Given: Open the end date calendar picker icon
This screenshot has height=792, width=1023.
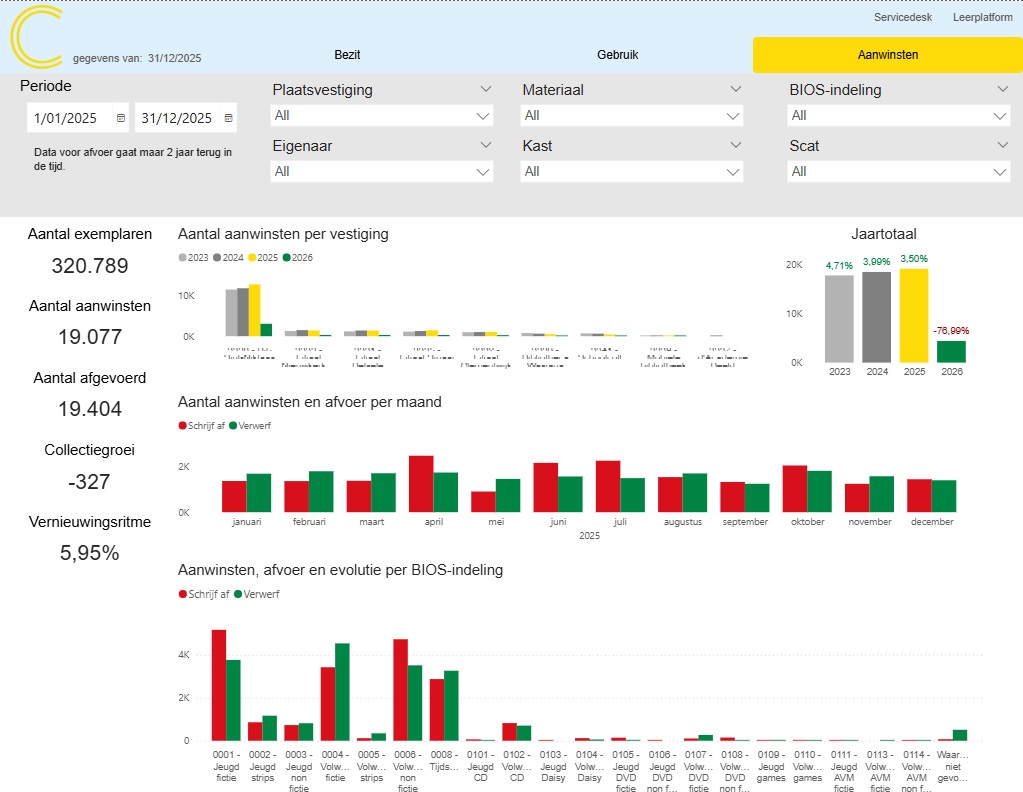Looking at the screenshot, I should pos(228,118).
